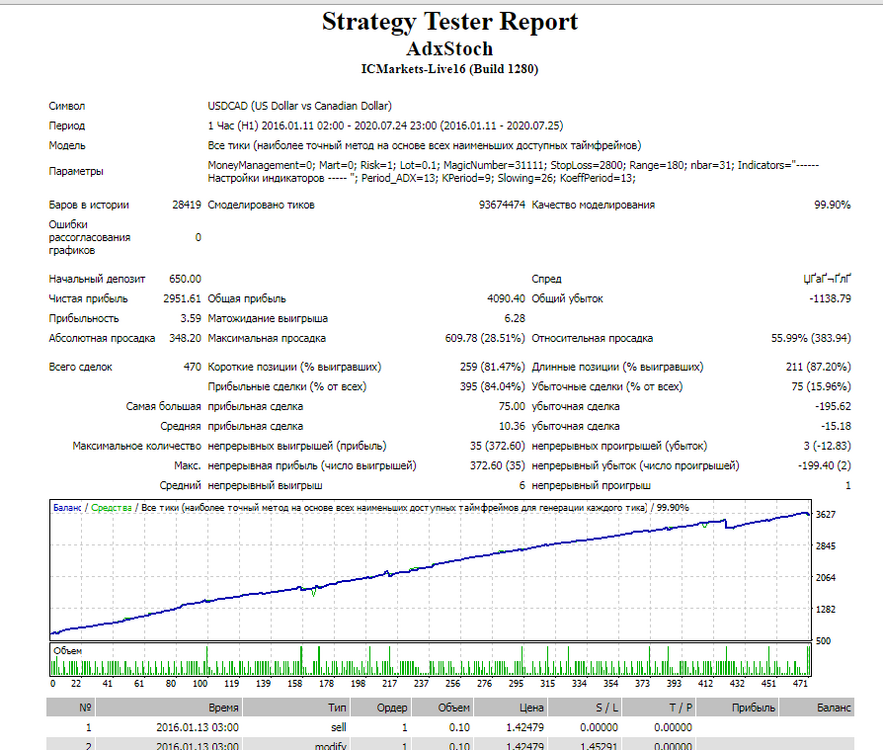Click the Объем column header in table
The image size is (883, 750).
click(x=442, y=708)
